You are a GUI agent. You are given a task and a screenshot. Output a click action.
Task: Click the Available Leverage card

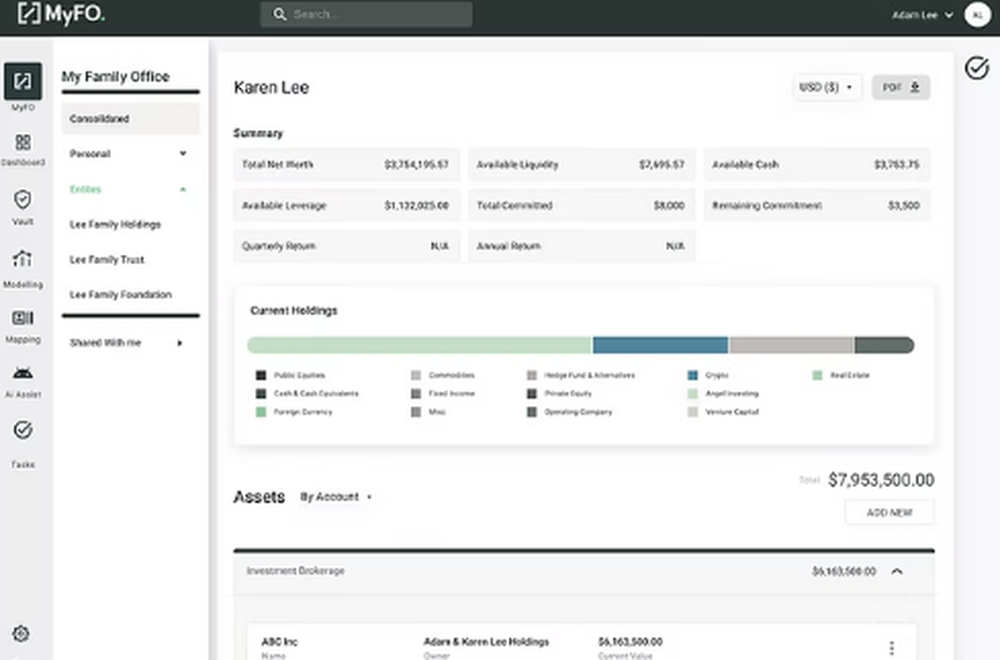click(x=346, y=205)
